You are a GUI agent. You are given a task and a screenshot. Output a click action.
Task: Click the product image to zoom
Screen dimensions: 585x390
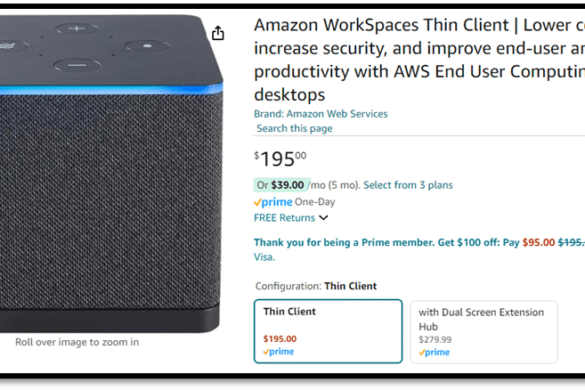point(111,174)
